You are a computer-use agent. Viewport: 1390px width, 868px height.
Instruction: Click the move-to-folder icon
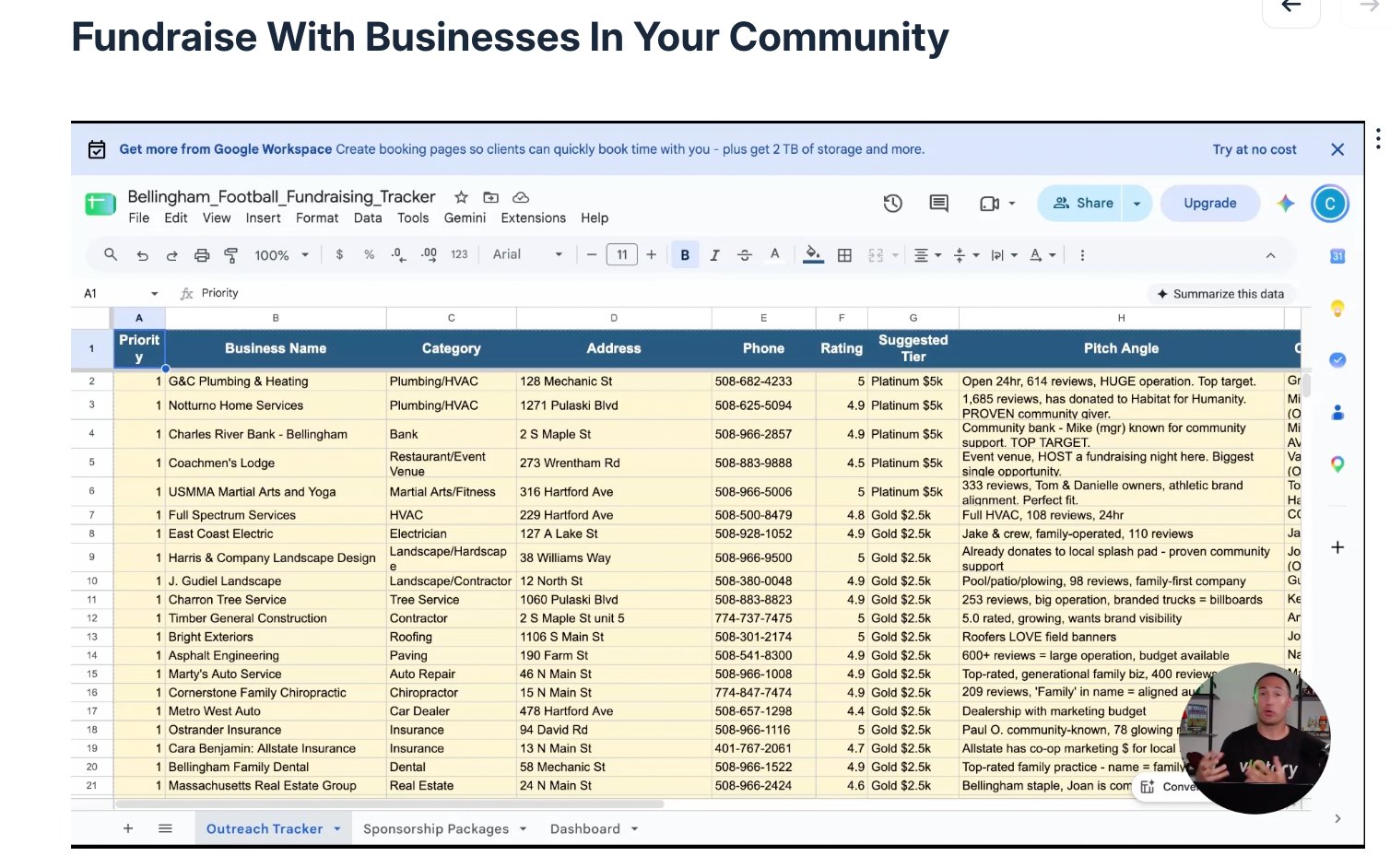click(x=490, y=197)
